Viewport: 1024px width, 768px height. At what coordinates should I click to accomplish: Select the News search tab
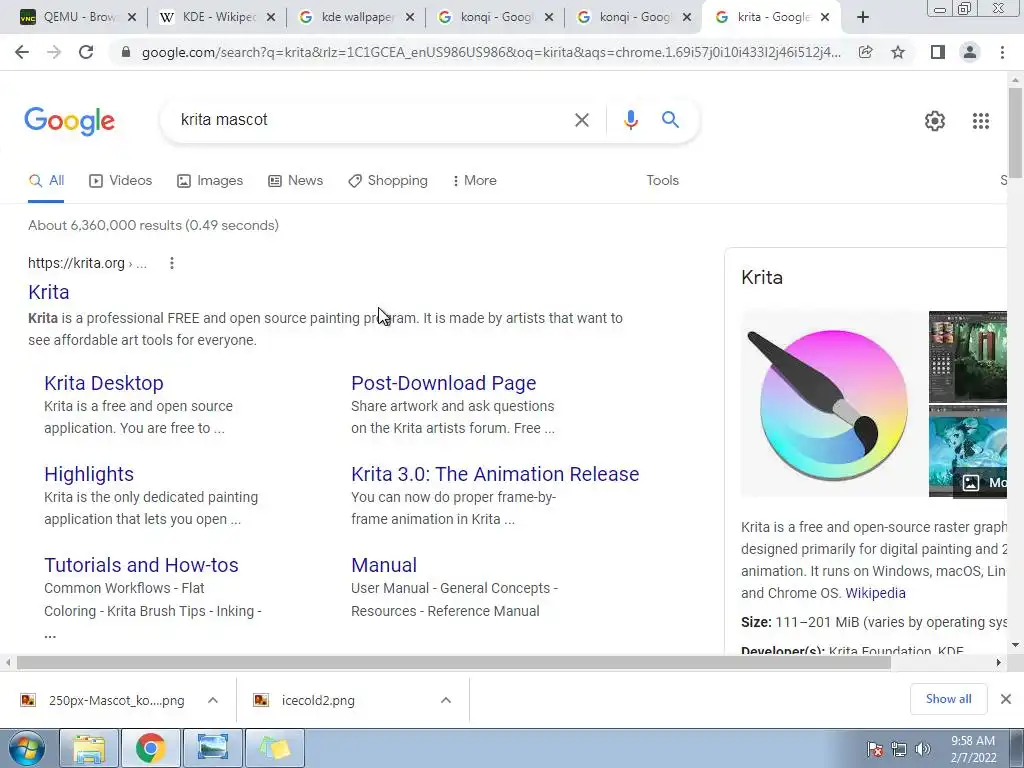[295, 181]
